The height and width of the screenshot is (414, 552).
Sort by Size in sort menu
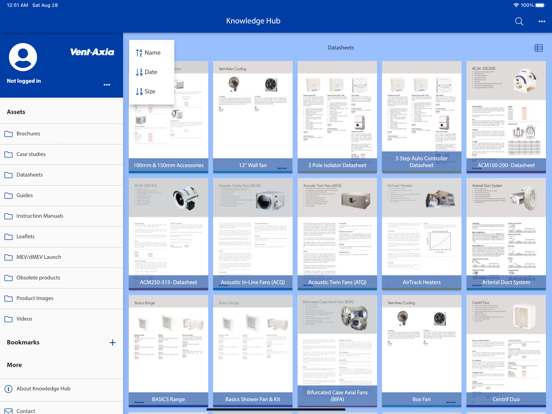point(152,92)
